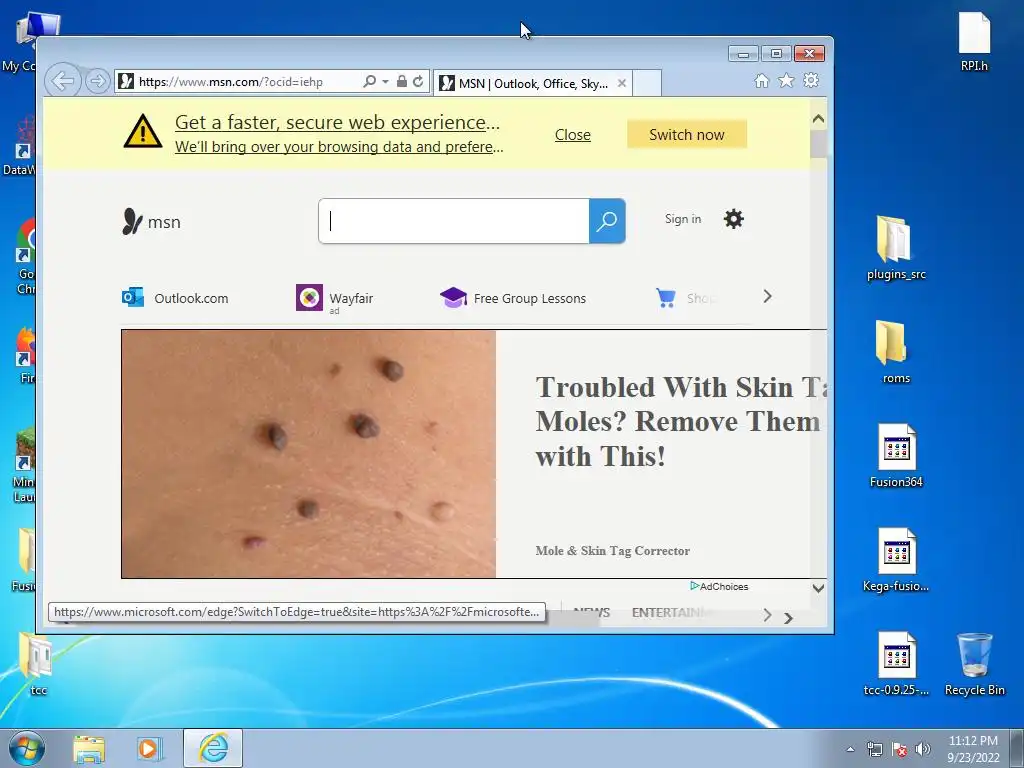
Task: Select the tcc-0.9.25 desktop icon
Action: click(896, 664)
